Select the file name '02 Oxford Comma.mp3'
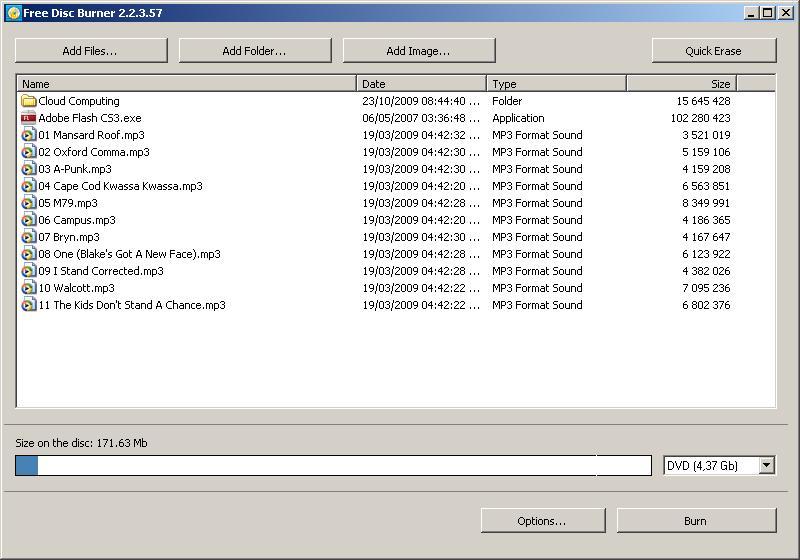This screenshot has width=800, height=560. [x=94, y=152]
